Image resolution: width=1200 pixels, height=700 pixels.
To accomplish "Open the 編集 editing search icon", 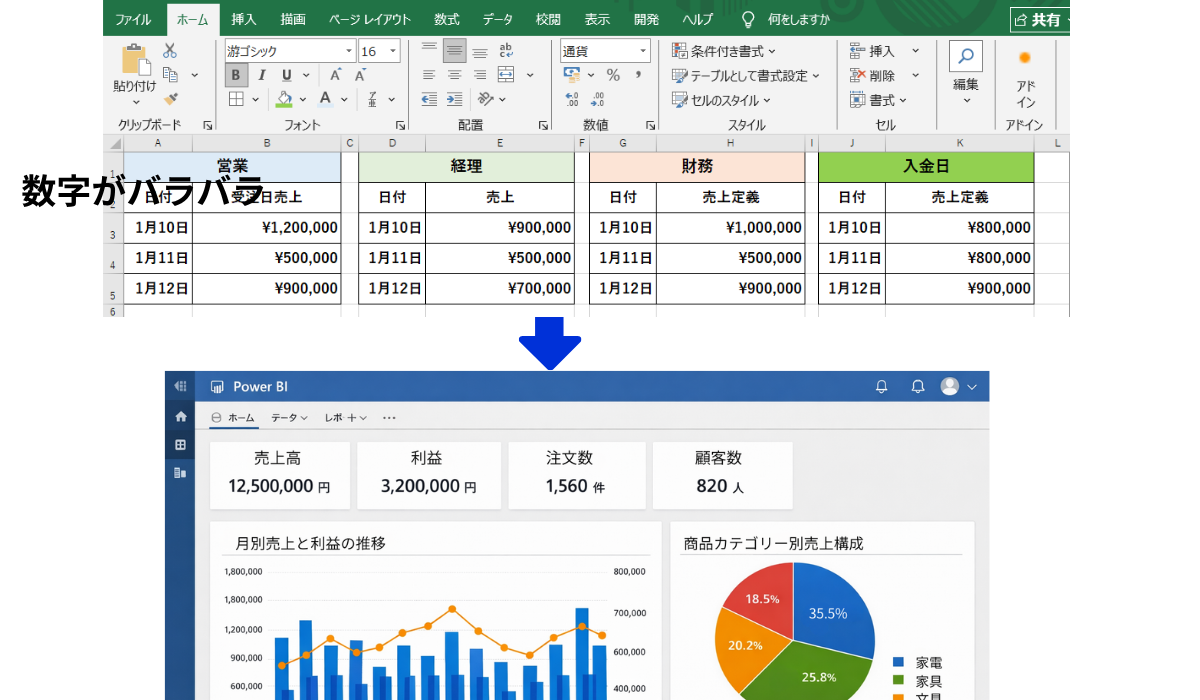I will 966,57.
